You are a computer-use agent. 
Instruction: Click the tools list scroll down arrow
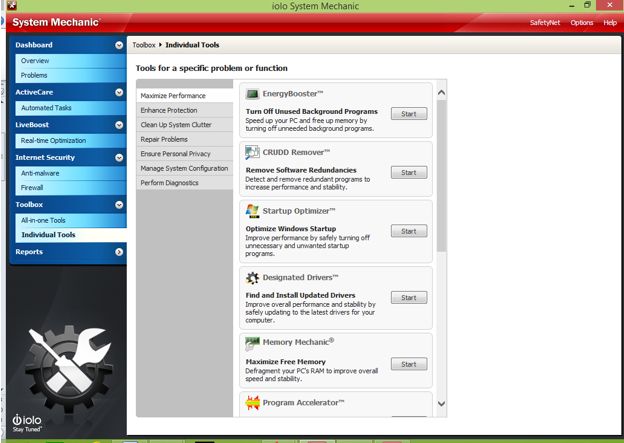click(x=441, y=404)
